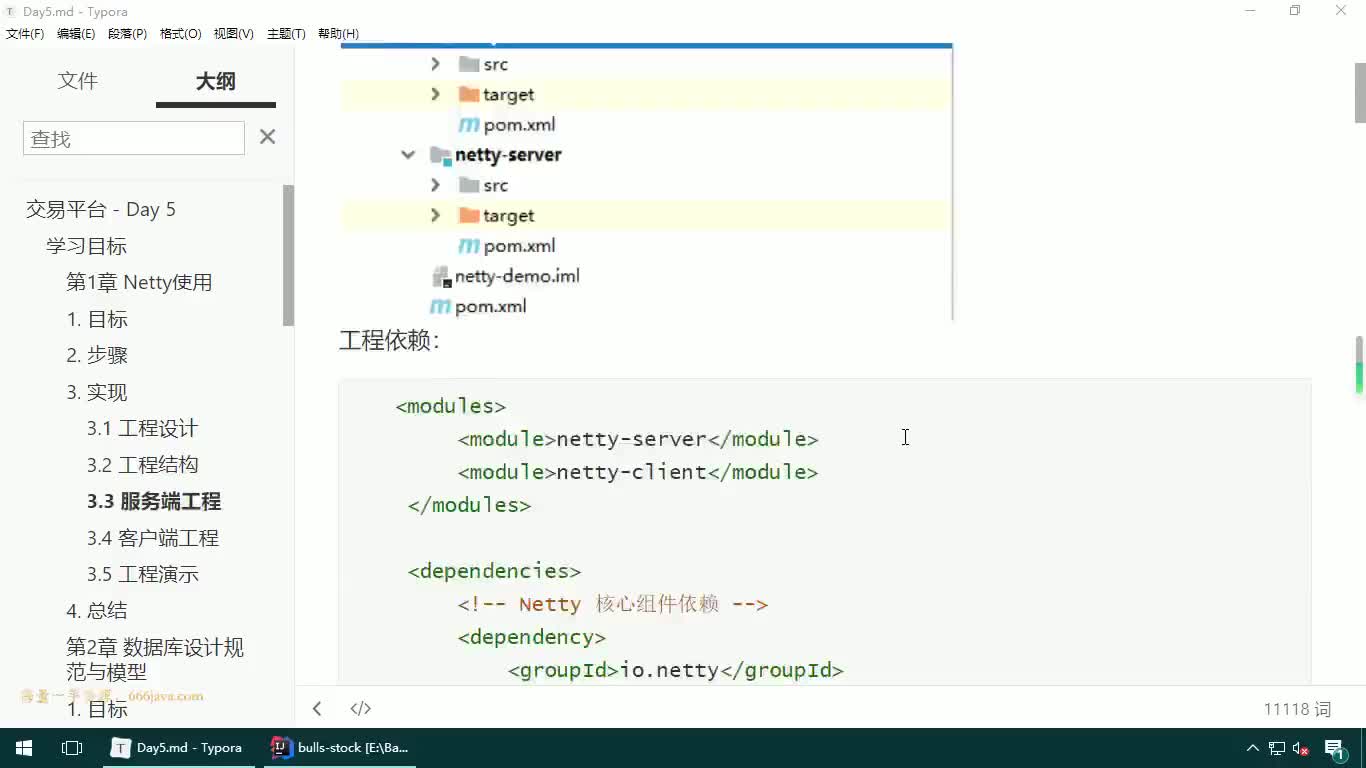Show hidden system tray icons
Image resolution: width=1366 pixels, height=768 pixels.
tap(1252, 748)
